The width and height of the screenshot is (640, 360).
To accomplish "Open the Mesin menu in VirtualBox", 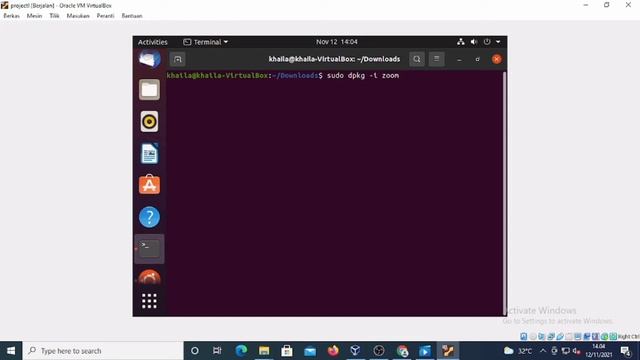I will tap(34, 16).
